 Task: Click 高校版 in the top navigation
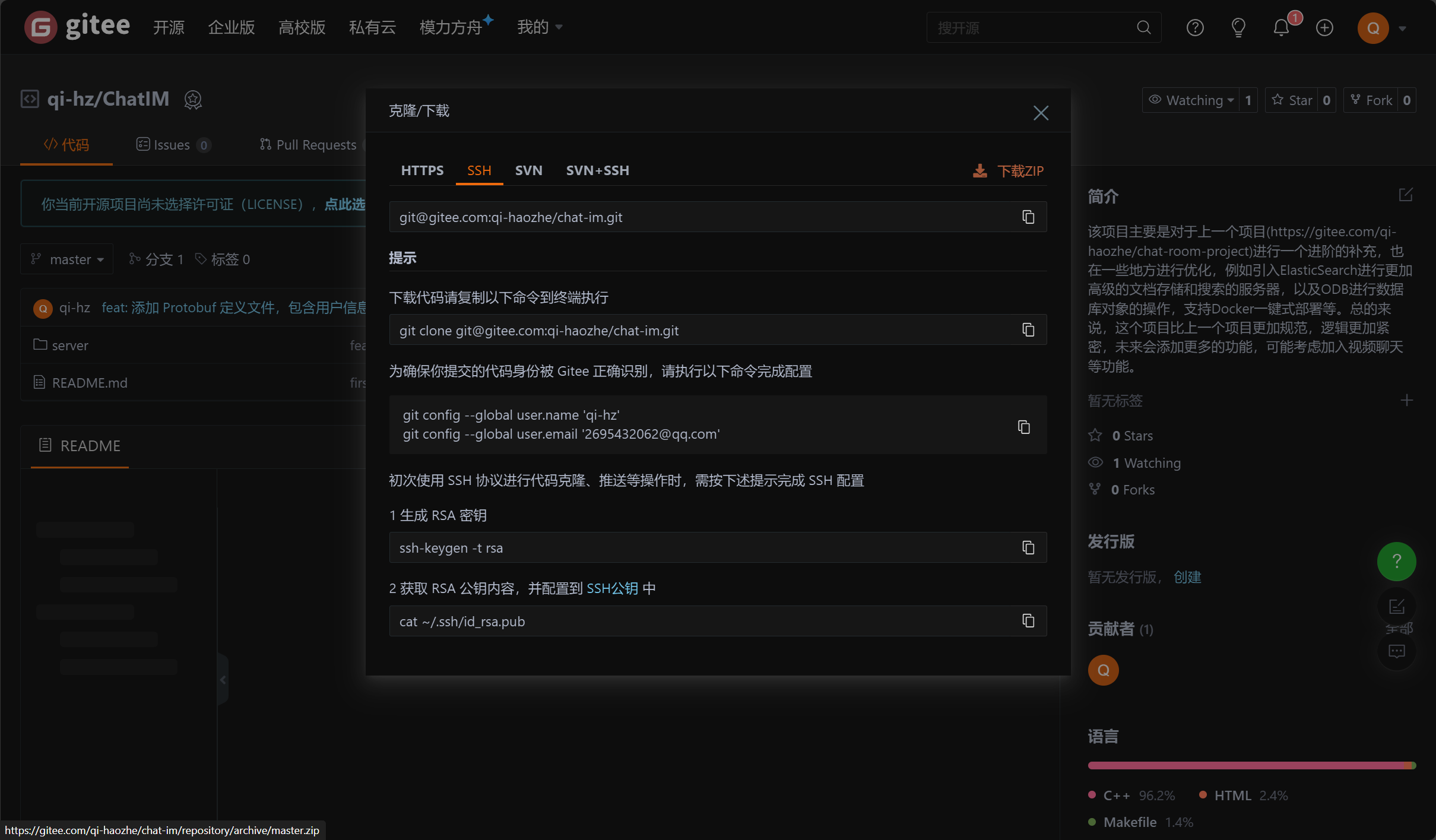302,27
